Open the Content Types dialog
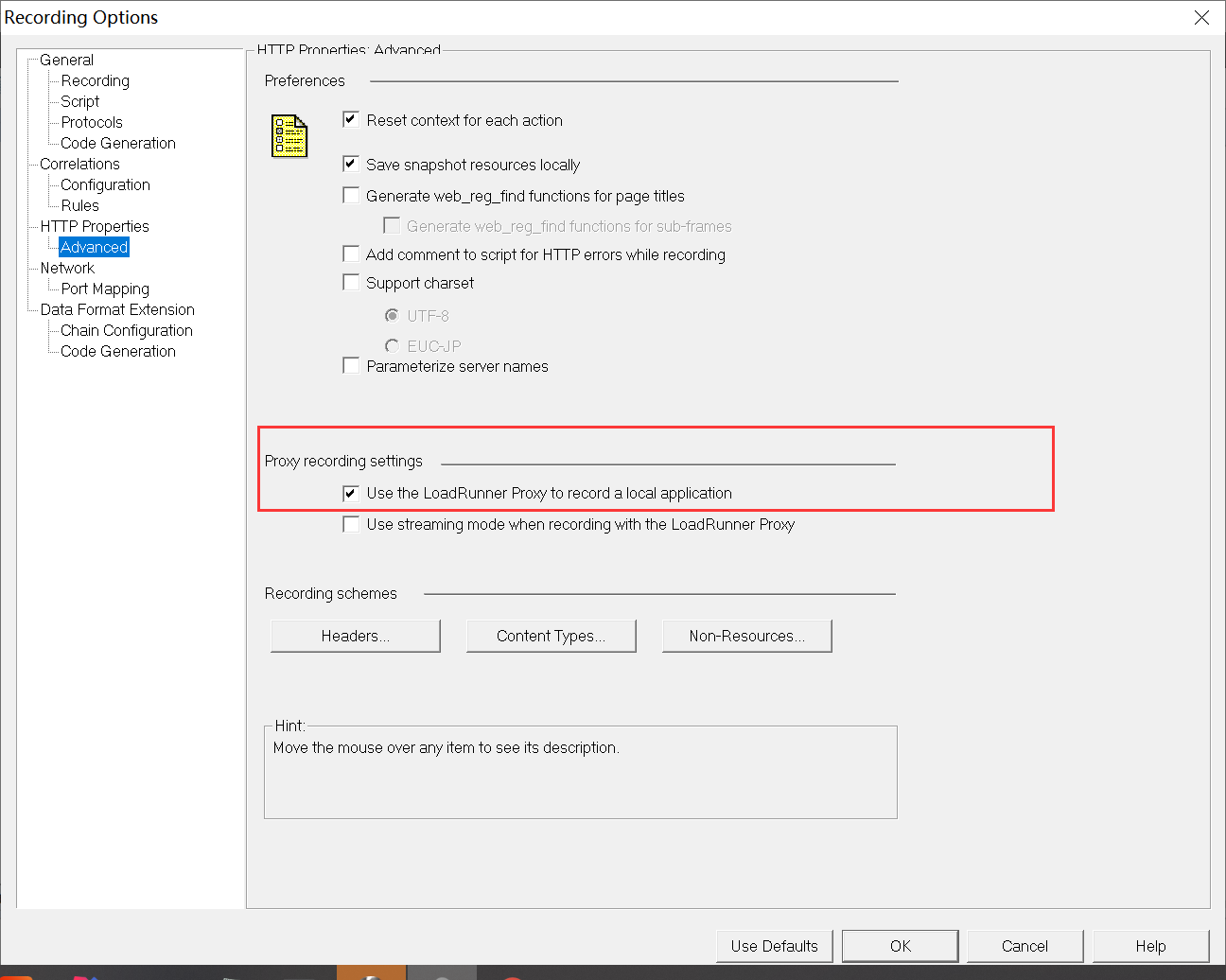 (x=552, y=635)
